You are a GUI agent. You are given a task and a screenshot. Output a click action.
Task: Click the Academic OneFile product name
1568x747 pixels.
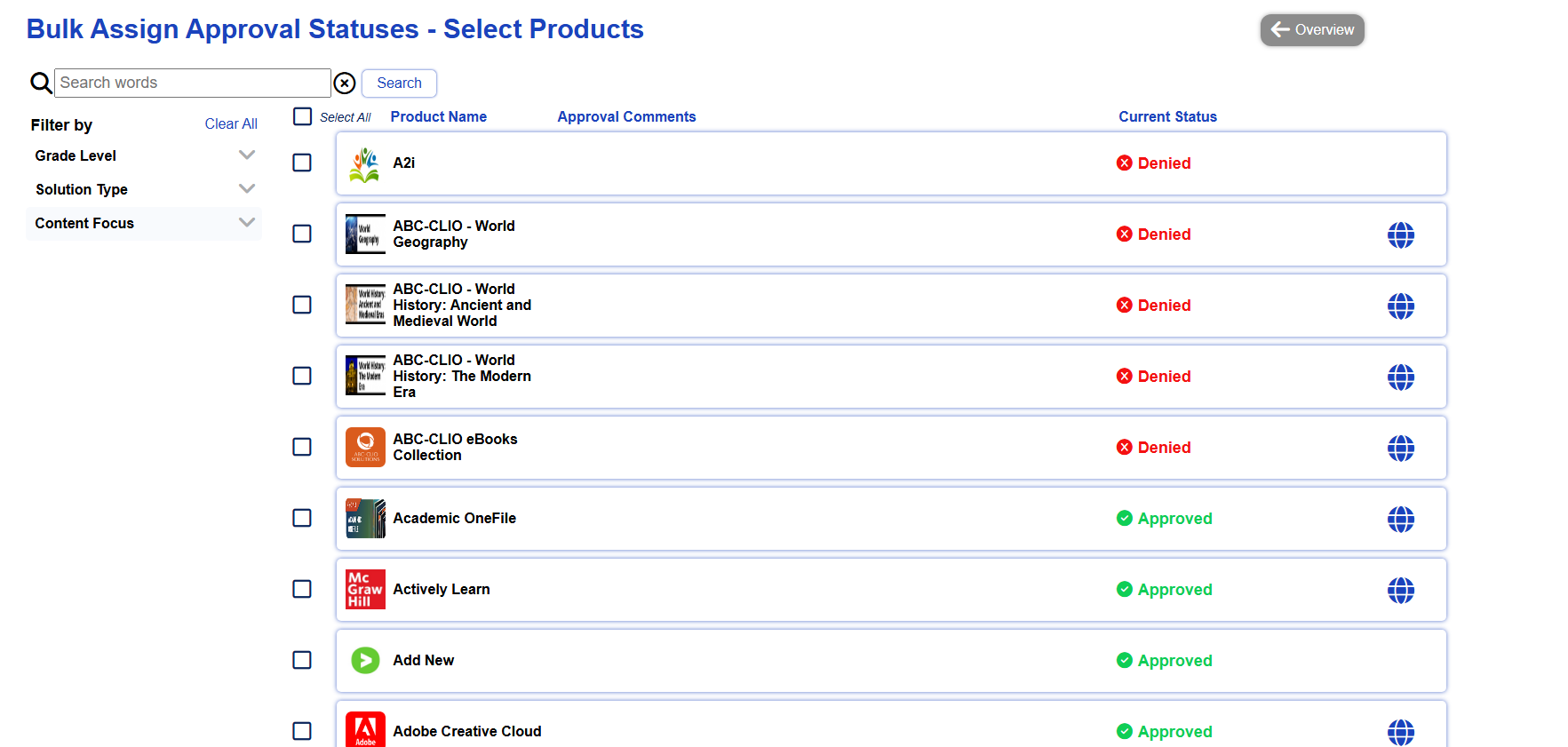click(x=455, y=519)
